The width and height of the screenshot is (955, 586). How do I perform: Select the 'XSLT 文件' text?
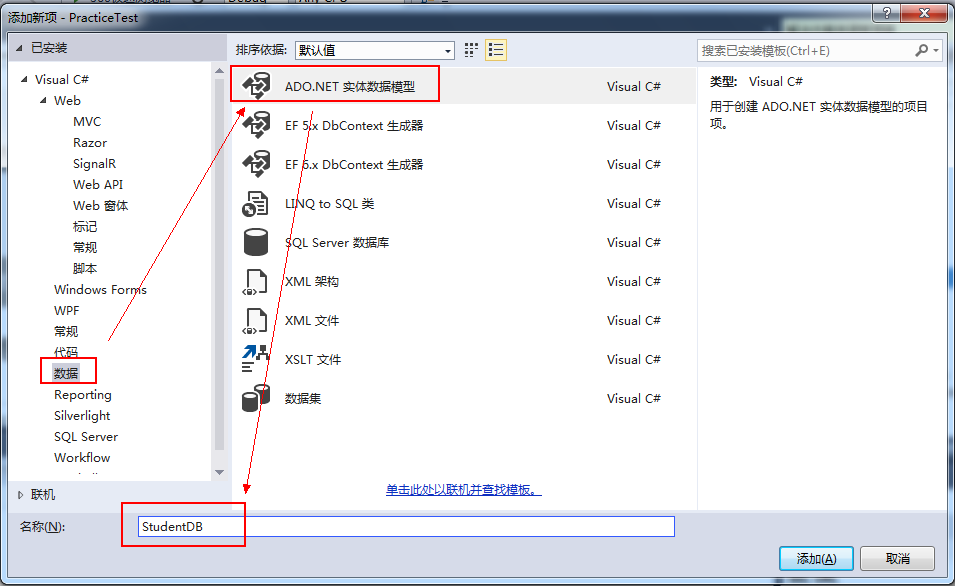point(312,359)
